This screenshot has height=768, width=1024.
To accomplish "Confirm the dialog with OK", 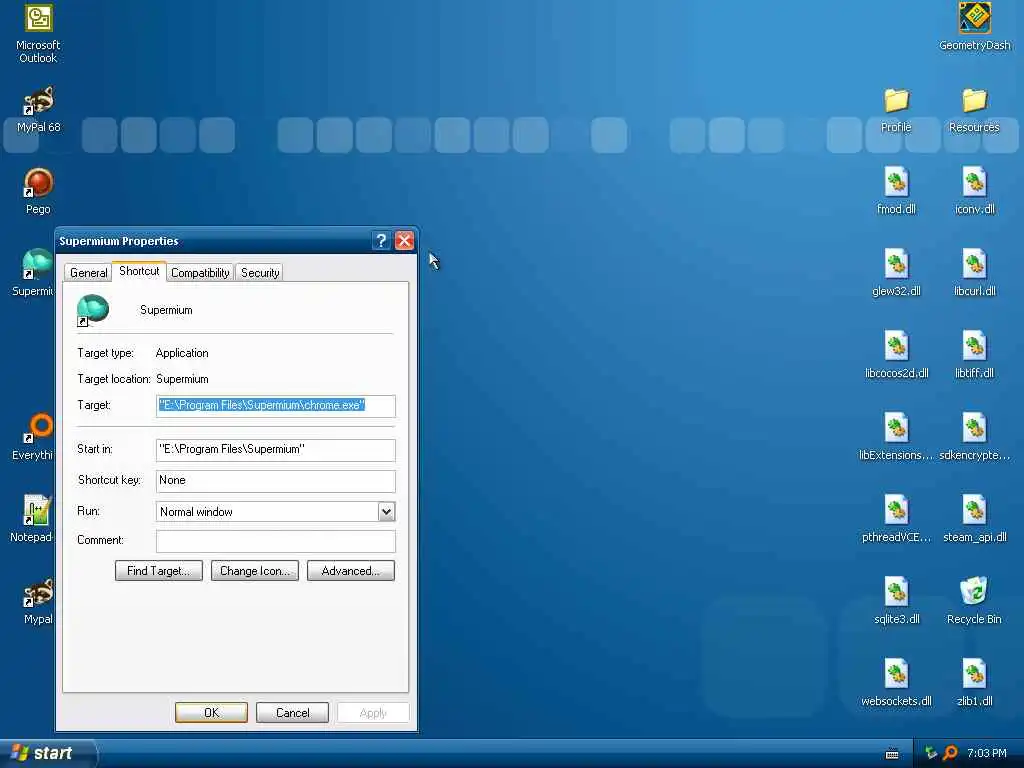I will click(x=212, y=712).
